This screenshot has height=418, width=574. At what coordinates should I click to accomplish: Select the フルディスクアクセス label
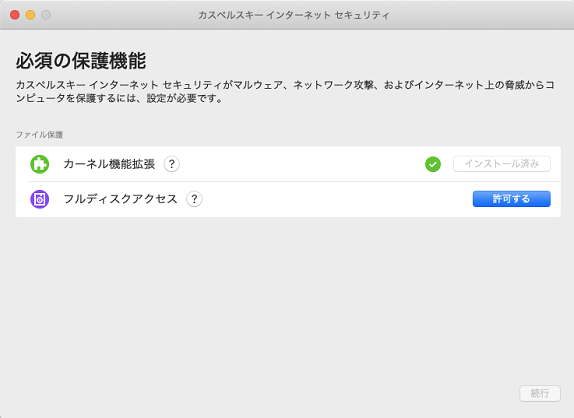tap(120, 199)
